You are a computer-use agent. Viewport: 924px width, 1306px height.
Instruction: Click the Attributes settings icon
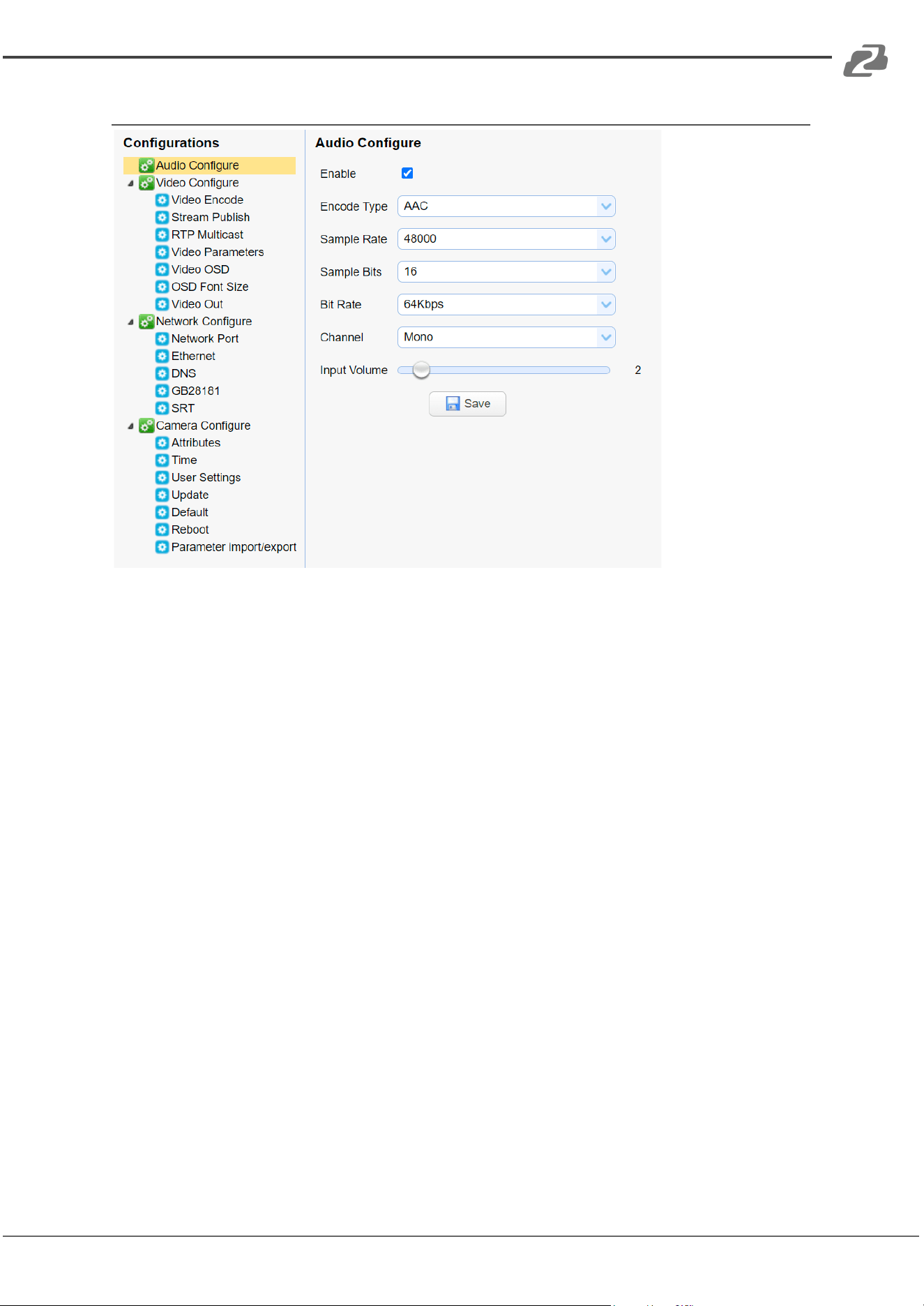click(x=162, y=443)
